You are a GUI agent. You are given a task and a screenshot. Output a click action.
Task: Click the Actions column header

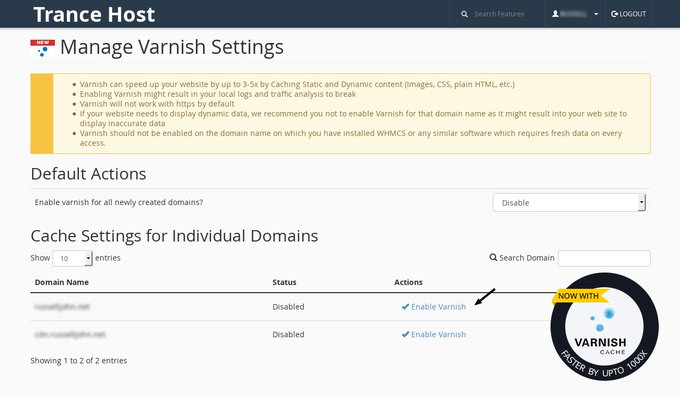(408, 282)
